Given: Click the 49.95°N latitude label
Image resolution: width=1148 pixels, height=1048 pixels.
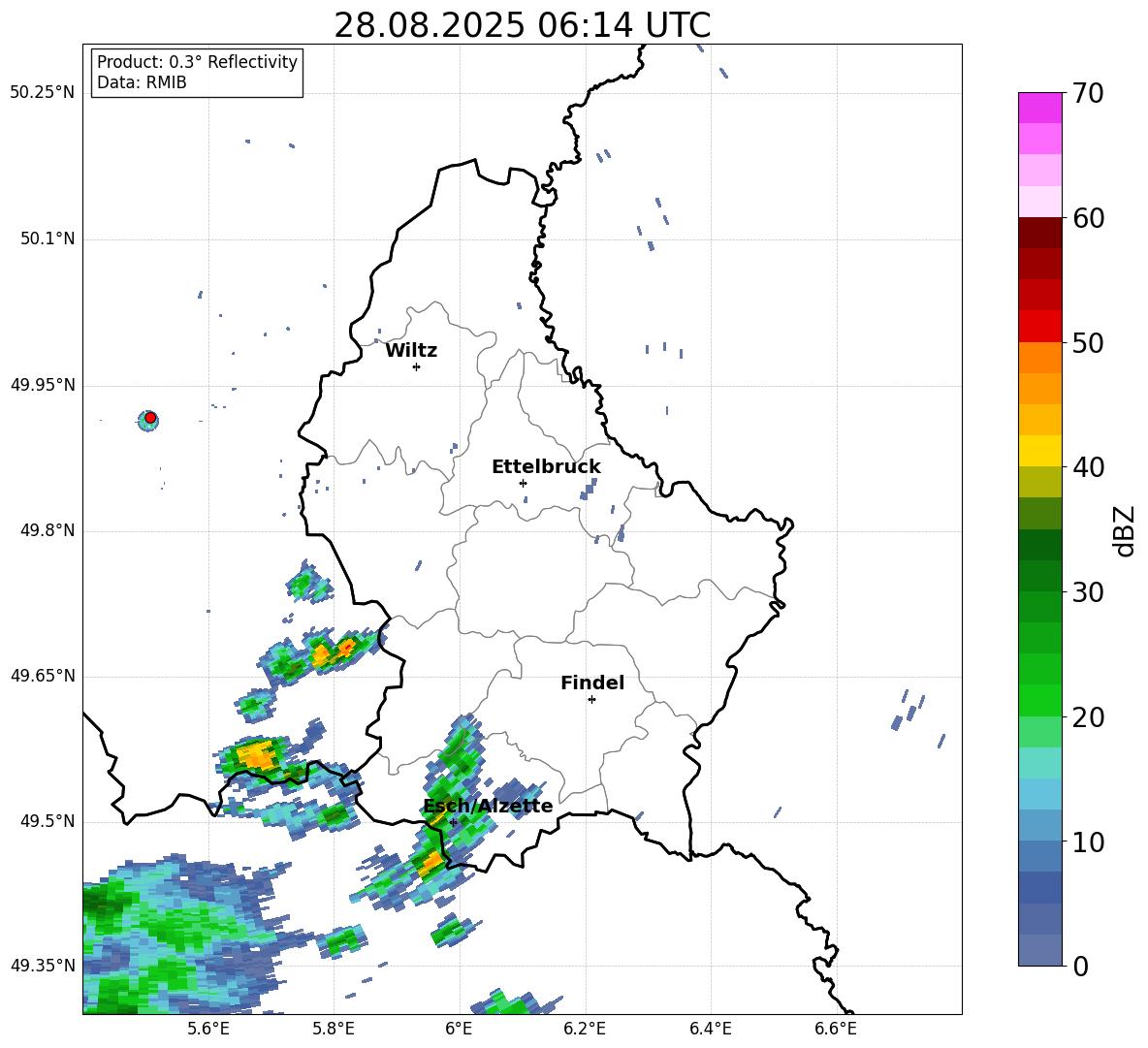Looking at the screenshot, I should coord(43,385).
